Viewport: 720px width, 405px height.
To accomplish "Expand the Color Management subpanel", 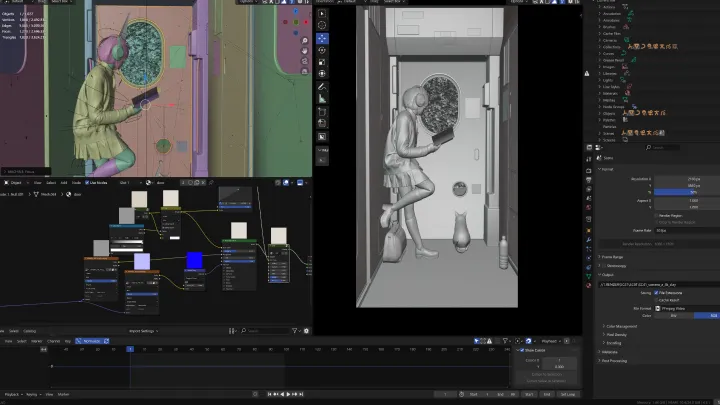I will coord(620,326).
